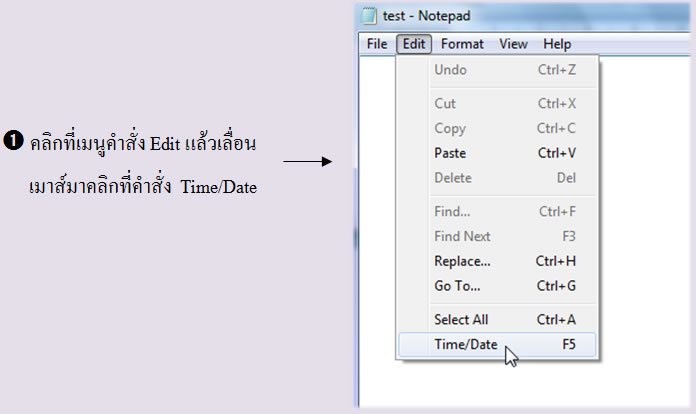Image resolution: width=696 pixels, height=414 pixels.
Task: Choose Paste from the Edit menu
Action: 497,153
